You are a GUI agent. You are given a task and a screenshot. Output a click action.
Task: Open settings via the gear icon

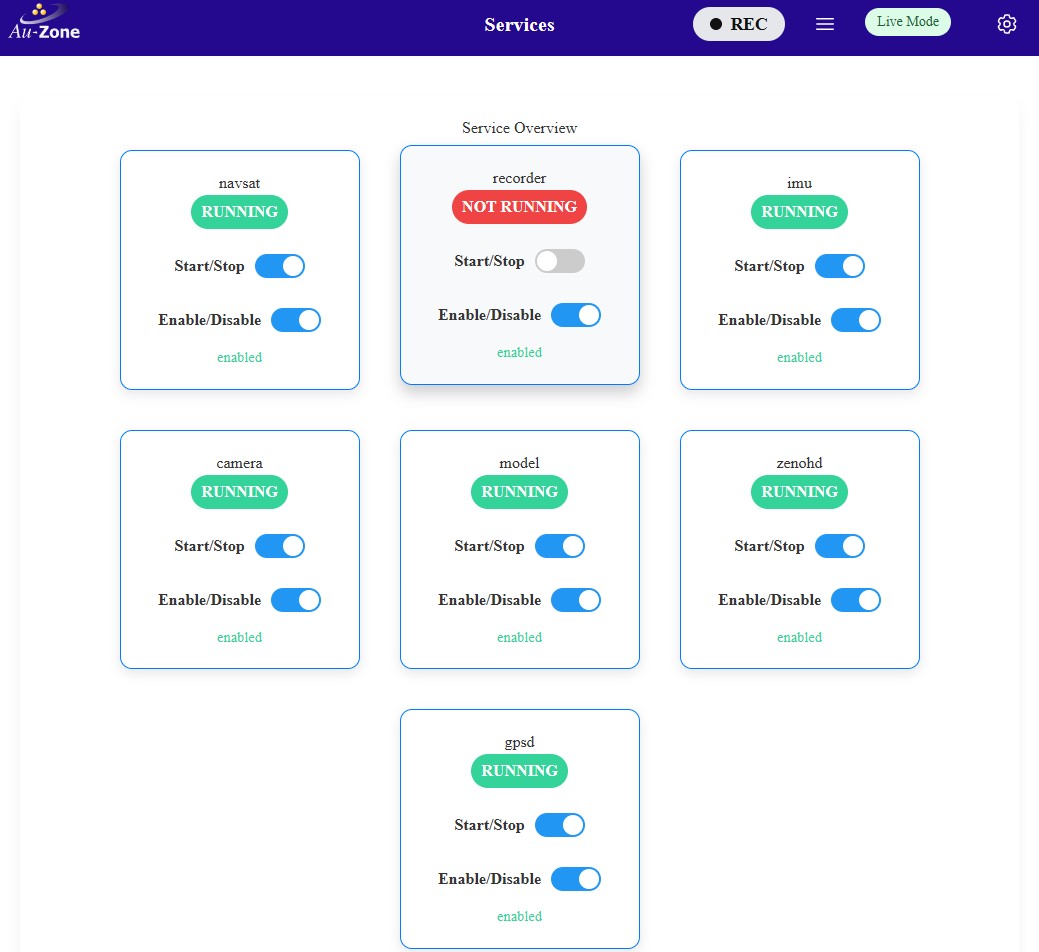[x=1007, y=25]
